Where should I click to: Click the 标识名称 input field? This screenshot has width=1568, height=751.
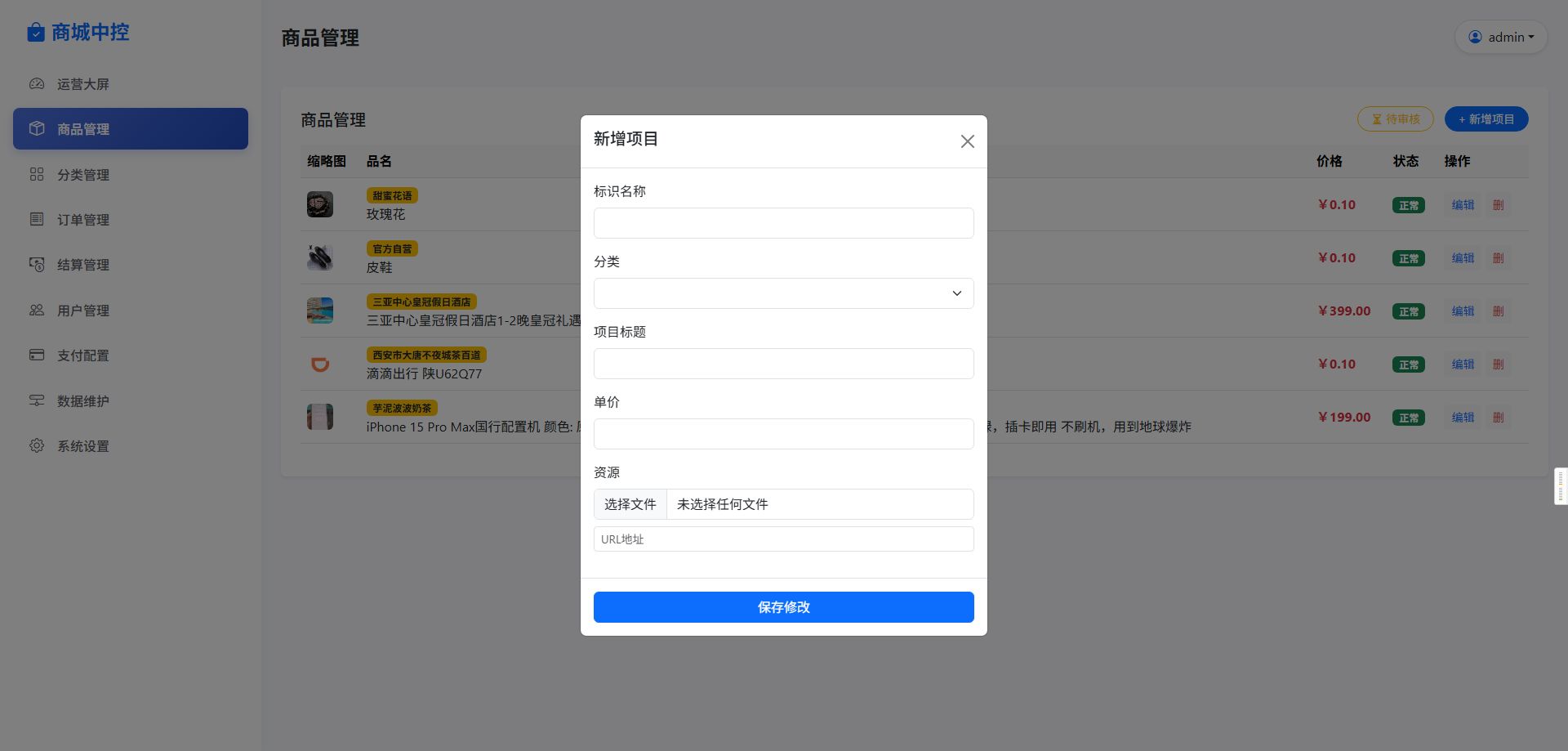point(783,223)
